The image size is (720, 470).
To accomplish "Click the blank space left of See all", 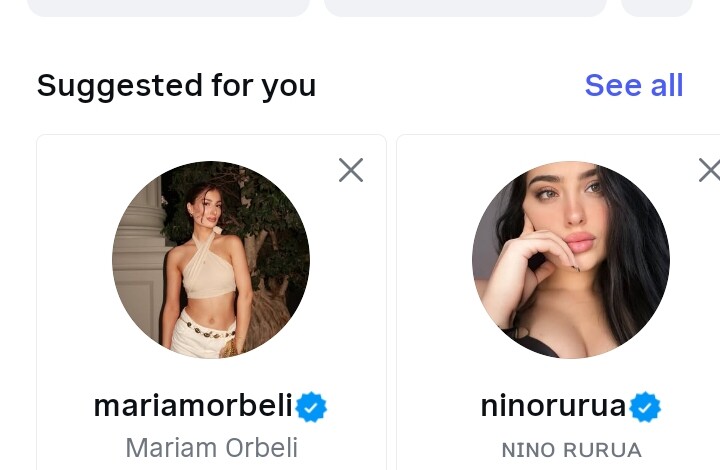I will click(x=450, y=86).
